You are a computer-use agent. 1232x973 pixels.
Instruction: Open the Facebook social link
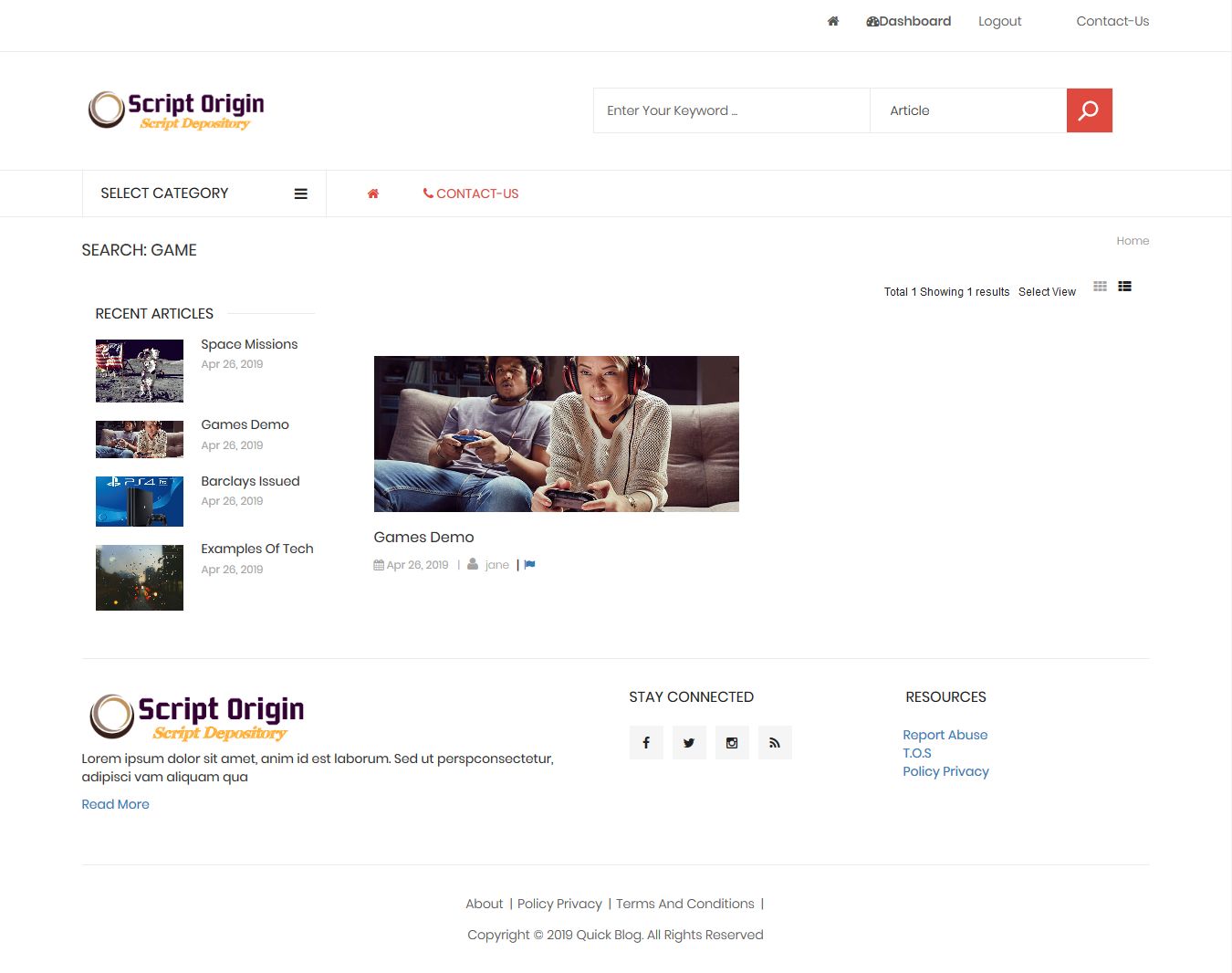(646, 743)
